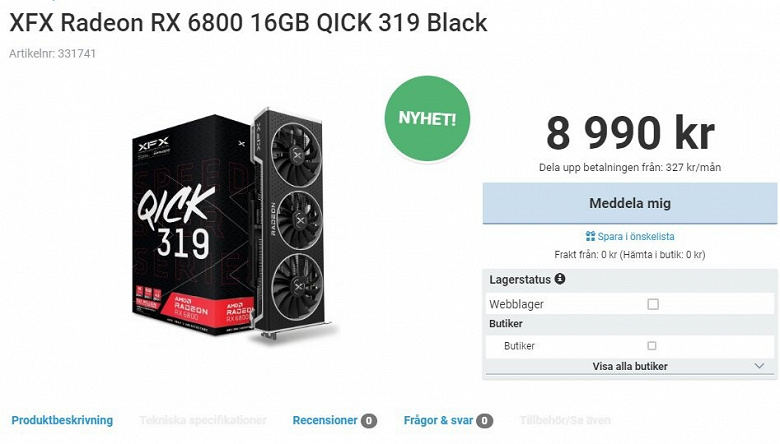Click the Dela upp betalningen installment text

(630, 167)
